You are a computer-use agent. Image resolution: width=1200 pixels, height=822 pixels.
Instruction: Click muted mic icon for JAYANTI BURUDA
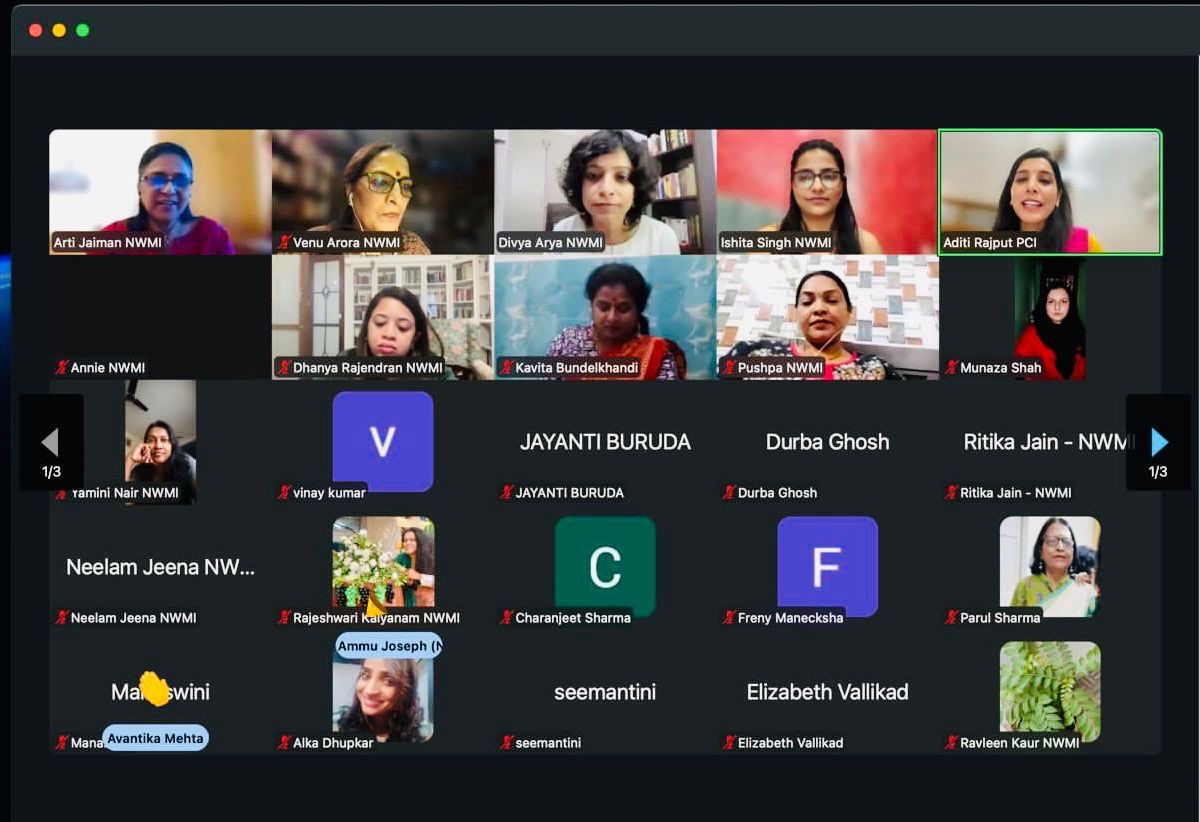(507, 492)
